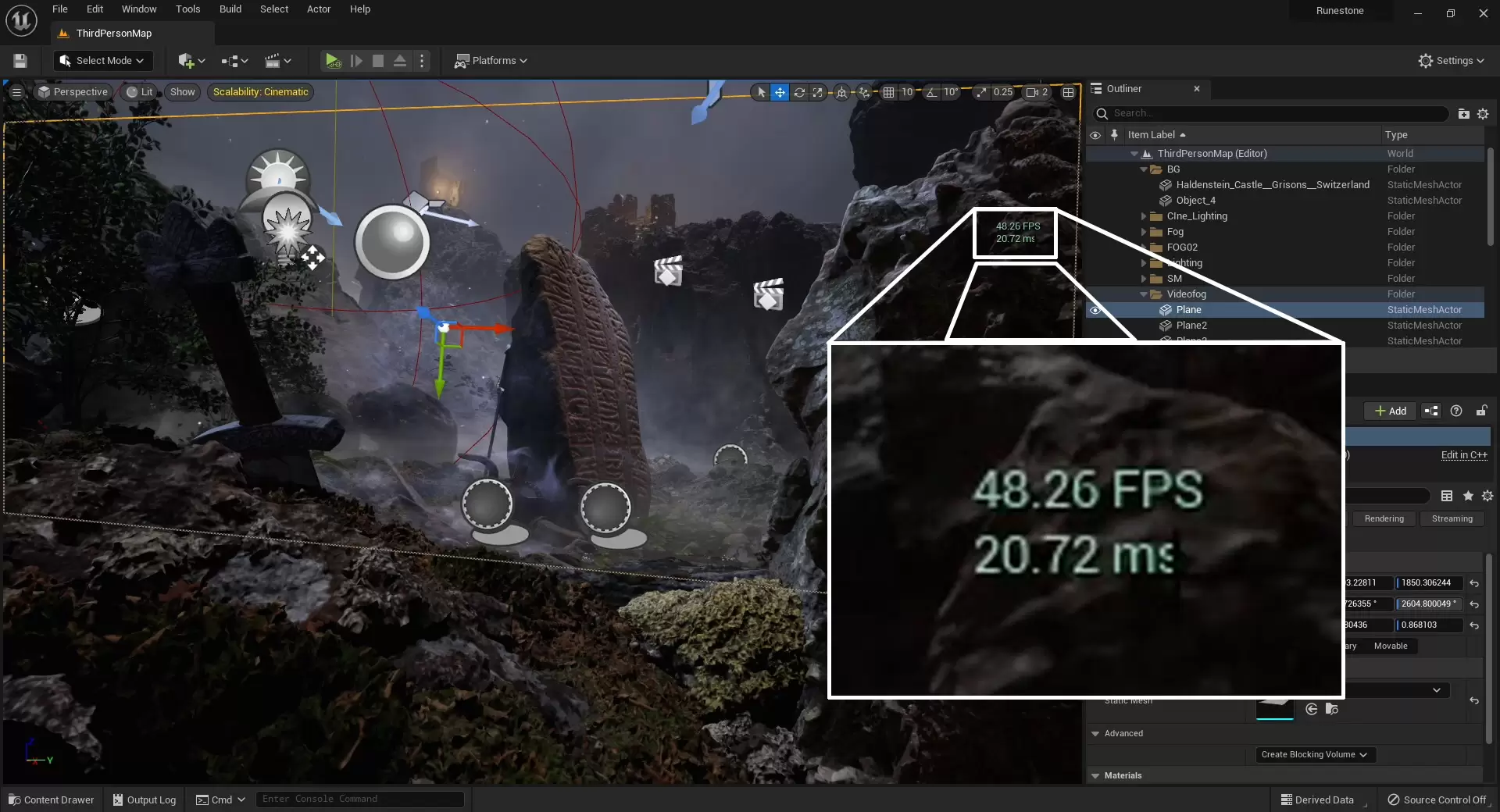Toggle rotation angle snapping
Screen dimensions: 1500x812
coord(931,92)
